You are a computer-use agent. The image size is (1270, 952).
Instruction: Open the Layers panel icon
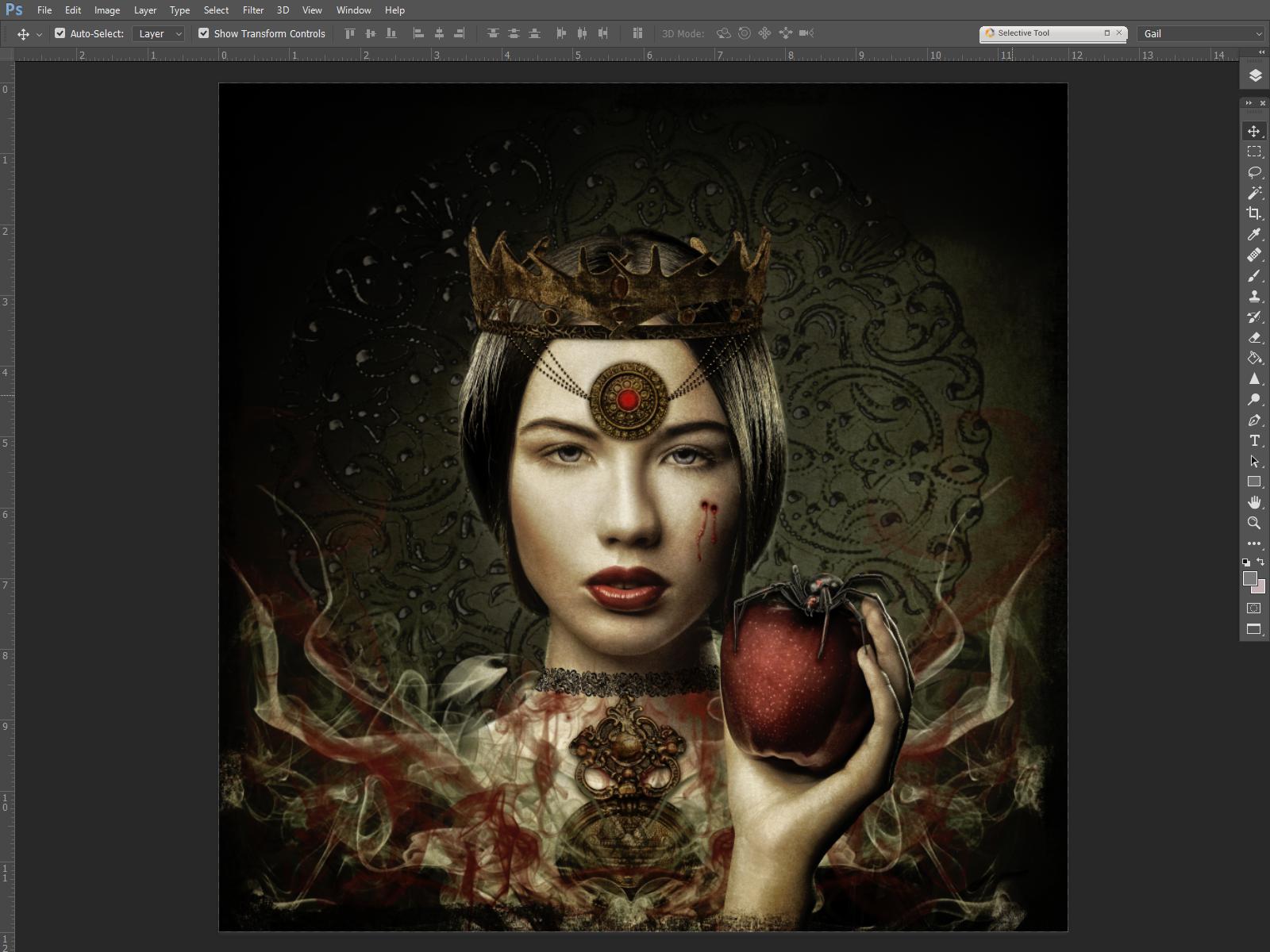[x=1257, y=77]
